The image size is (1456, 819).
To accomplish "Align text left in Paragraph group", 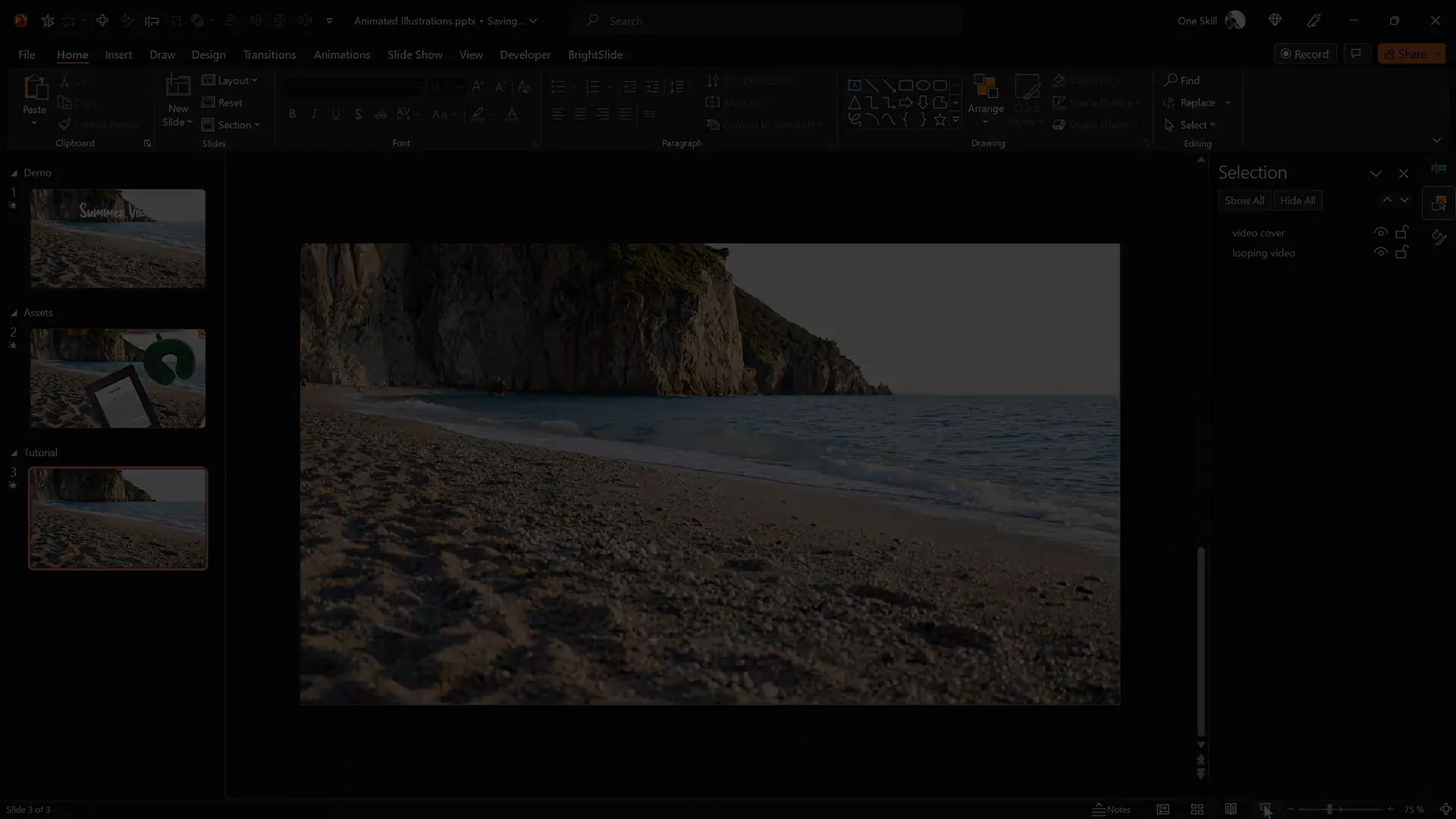I will click(x=558, y=114).
